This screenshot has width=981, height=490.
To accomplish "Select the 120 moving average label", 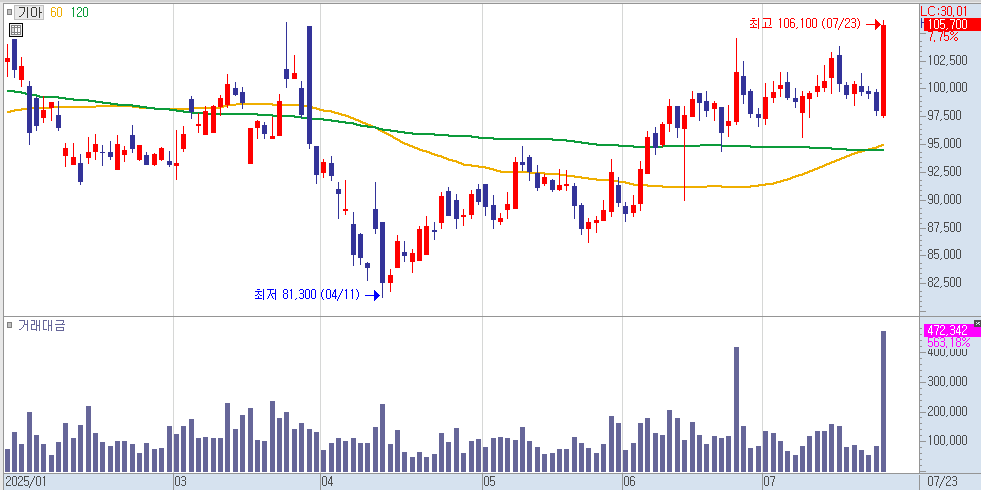I will tap(79, 13).
